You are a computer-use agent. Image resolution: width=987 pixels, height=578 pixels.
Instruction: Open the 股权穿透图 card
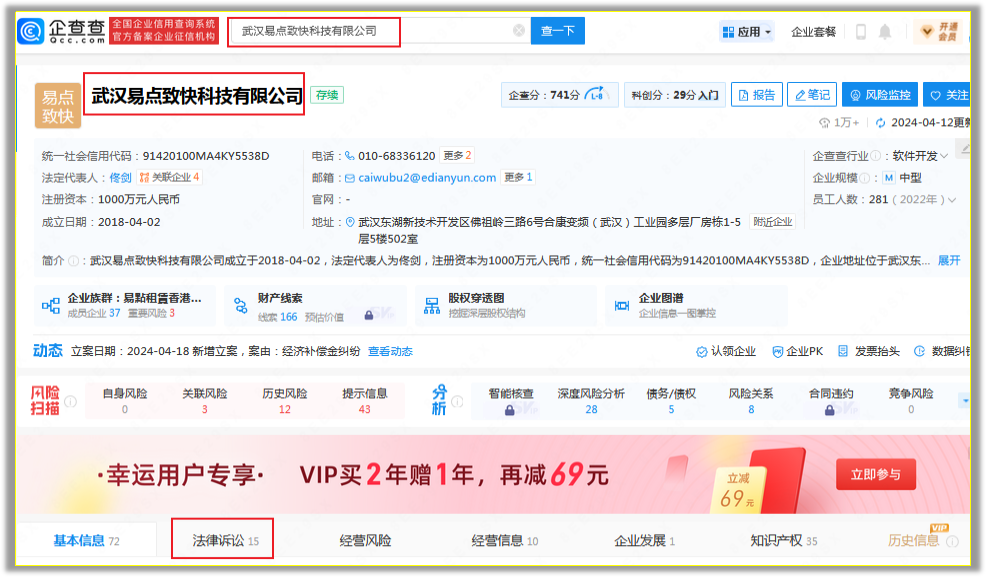[505, 305]
